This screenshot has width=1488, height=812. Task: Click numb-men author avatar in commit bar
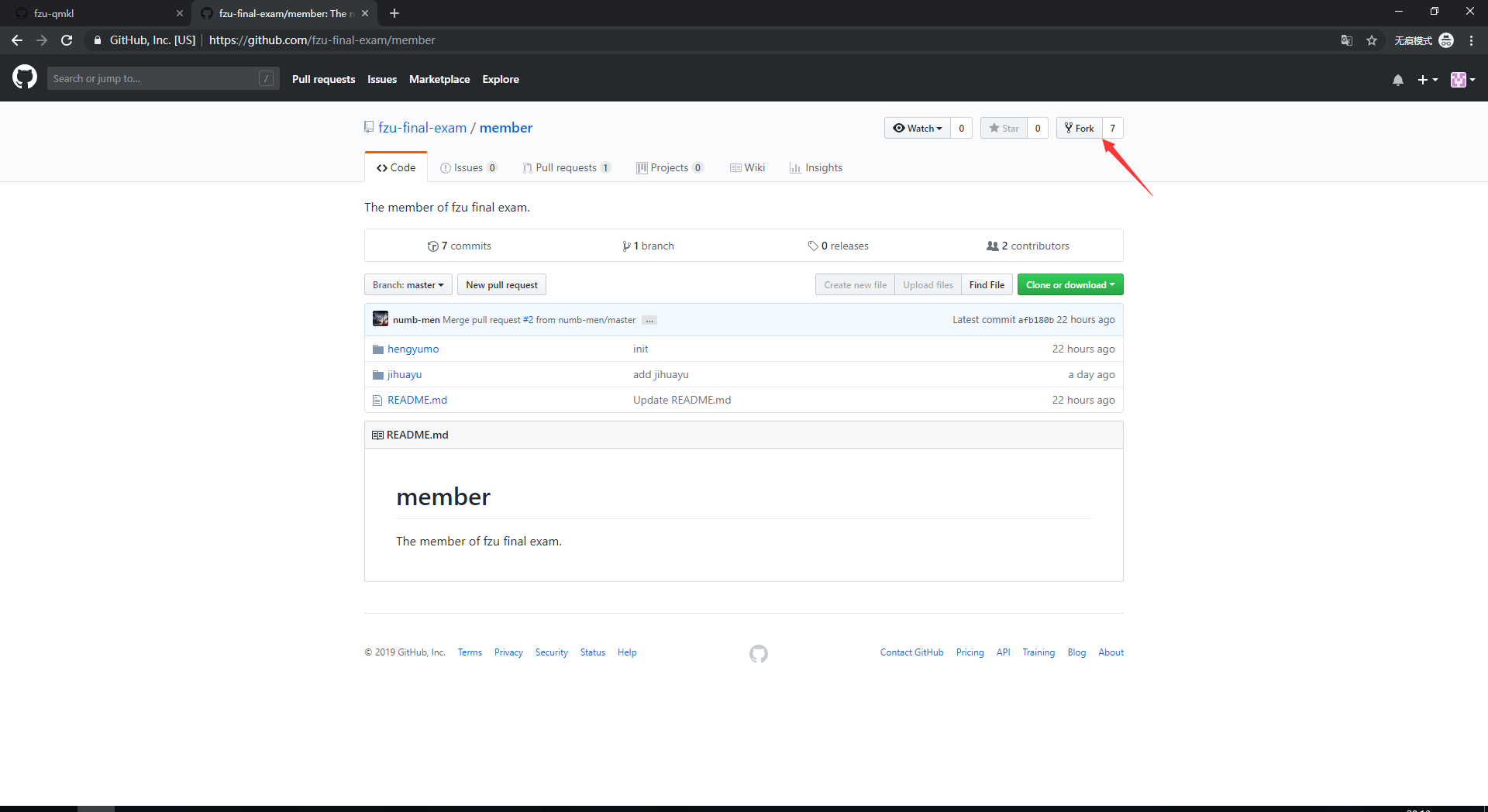381,318
